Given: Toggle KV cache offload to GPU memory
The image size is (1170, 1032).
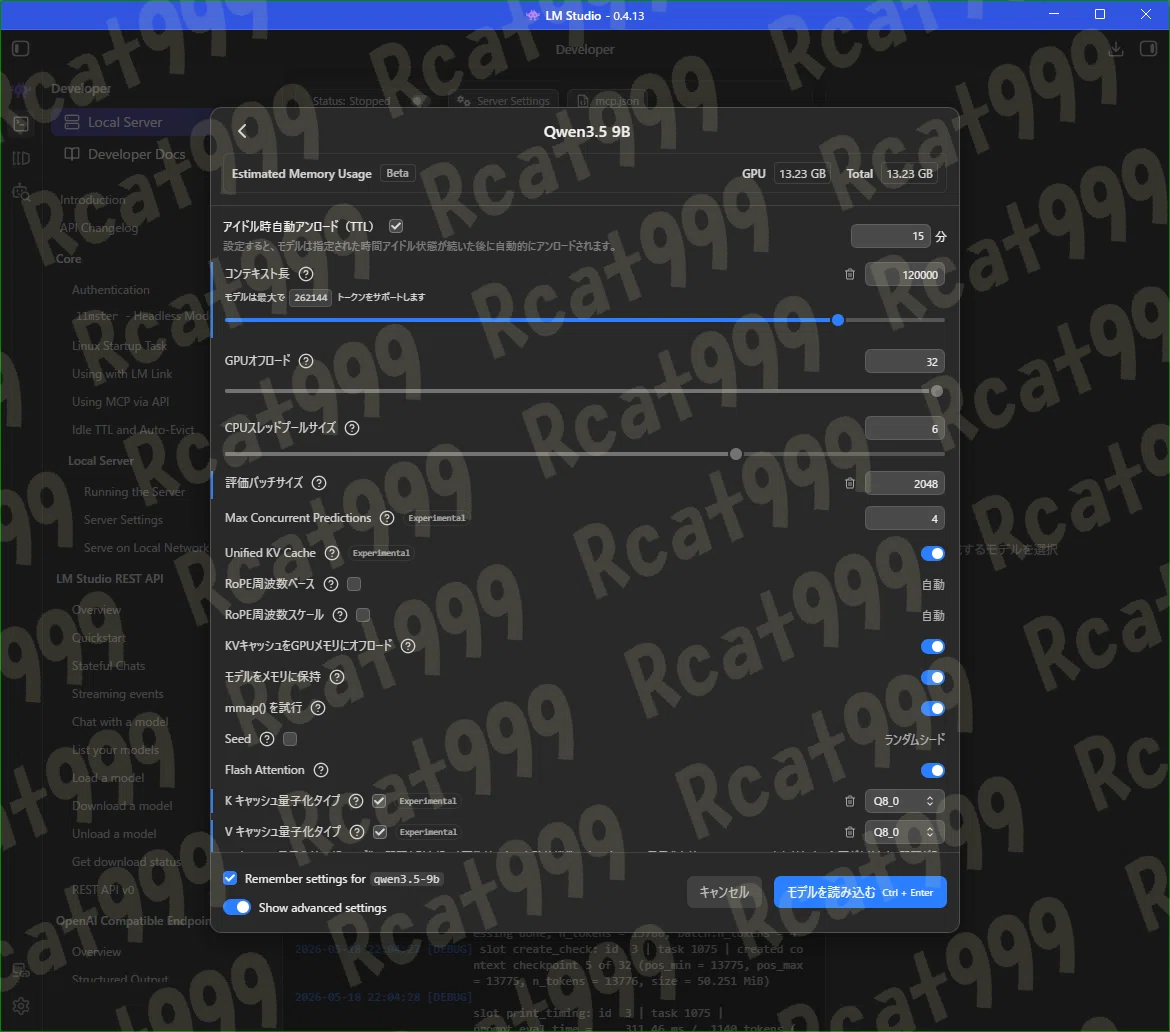Looking at the screenshot, I should (x=933, y=646).
